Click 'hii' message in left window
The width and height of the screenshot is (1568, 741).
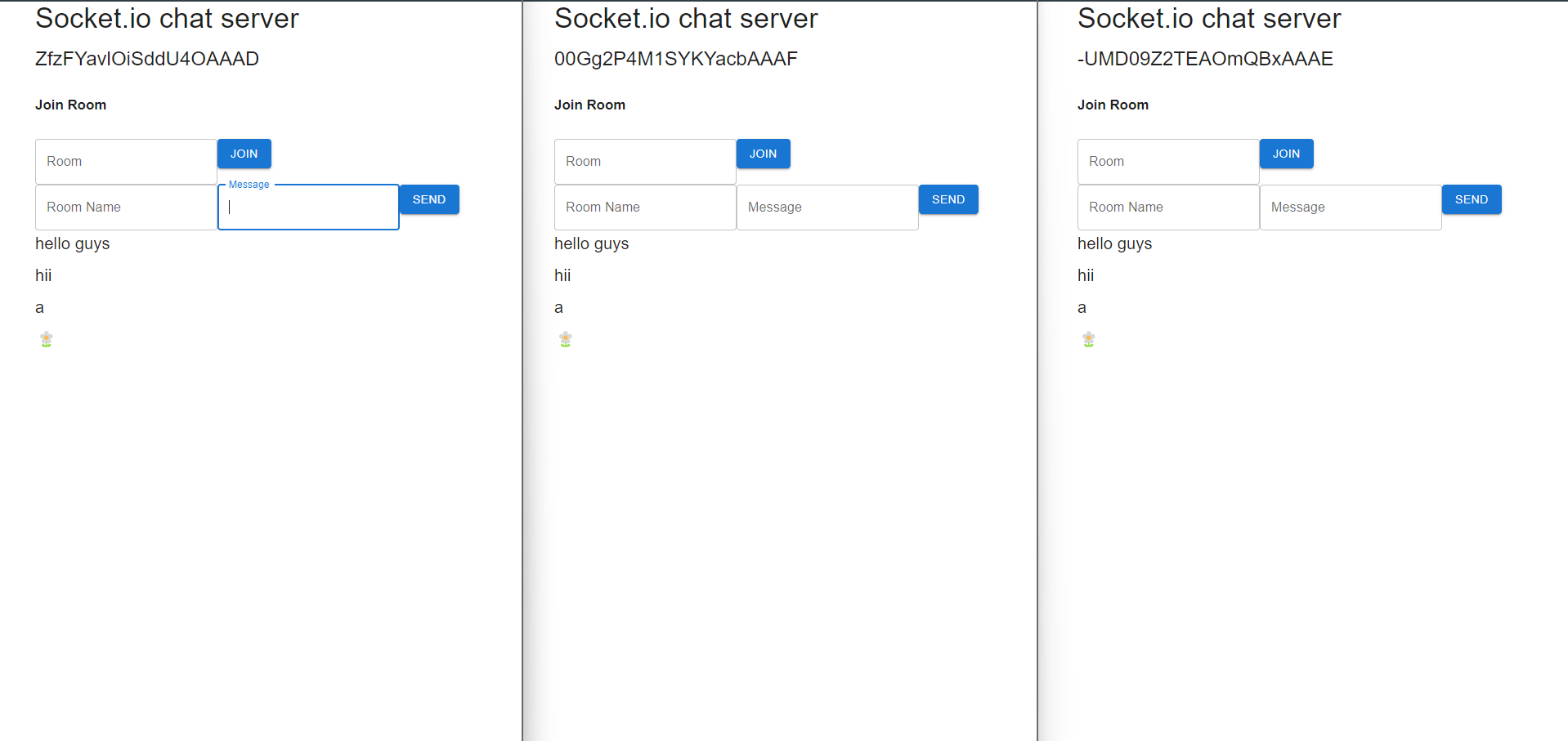[43, 275]
